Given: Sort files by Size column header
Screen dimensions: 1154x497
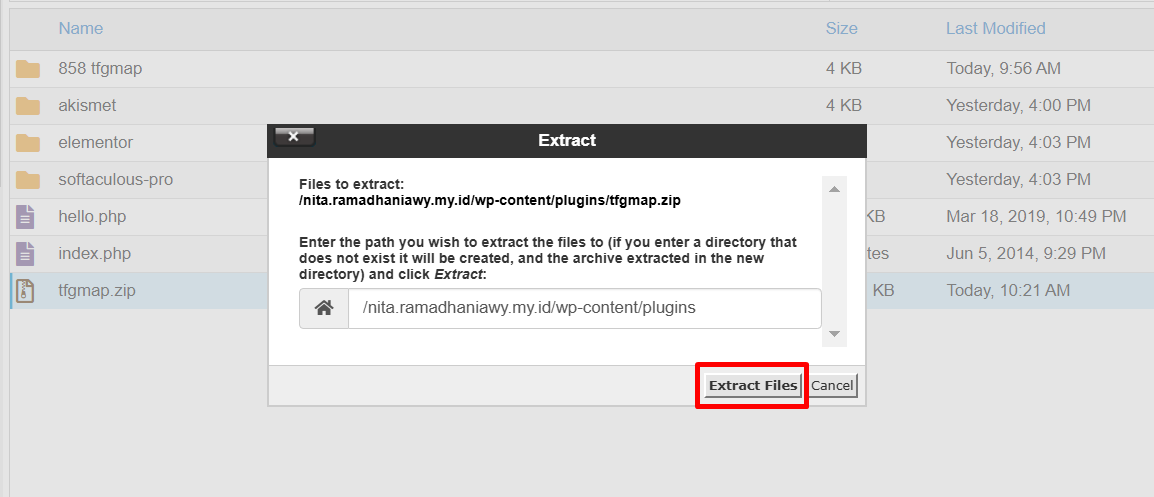Looking at the screenshot, I should point(841,29).
